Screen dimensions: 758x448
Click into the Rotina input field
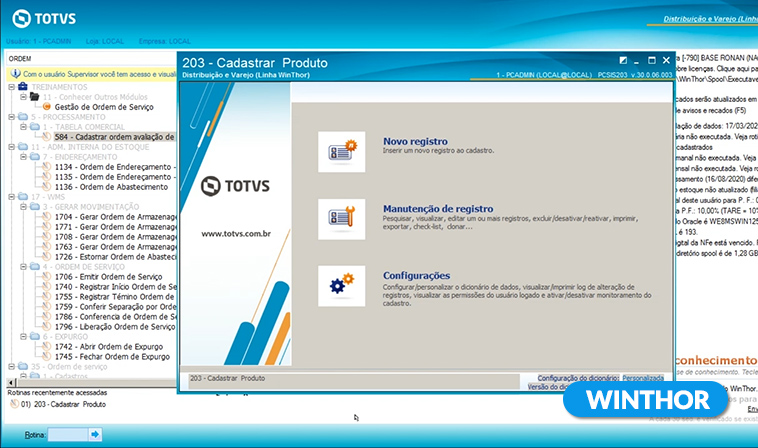click(x=66, y=435)
